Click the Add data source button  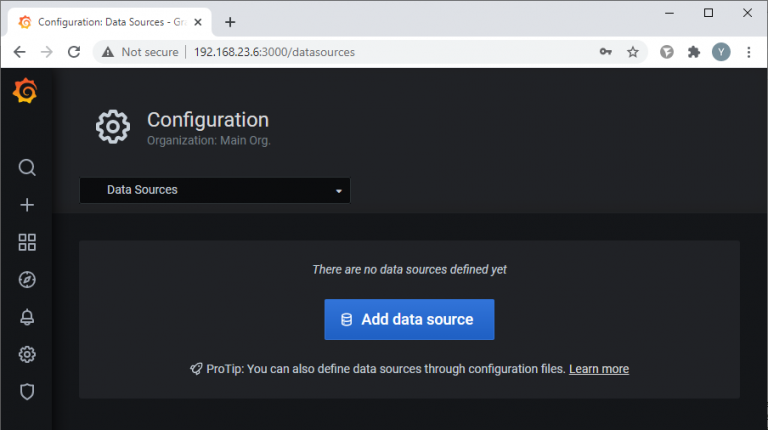(x=409, y=320)
